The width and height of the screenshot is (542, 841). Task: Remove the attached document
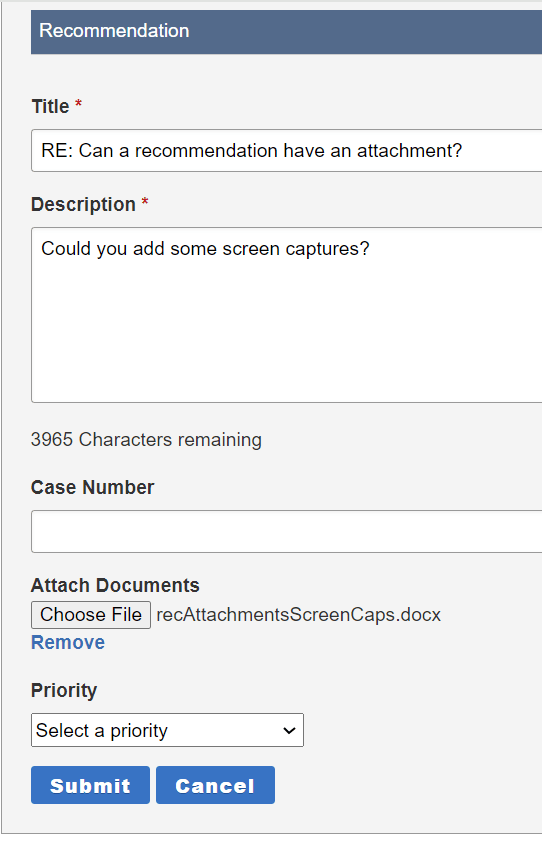tap(68, 643)
